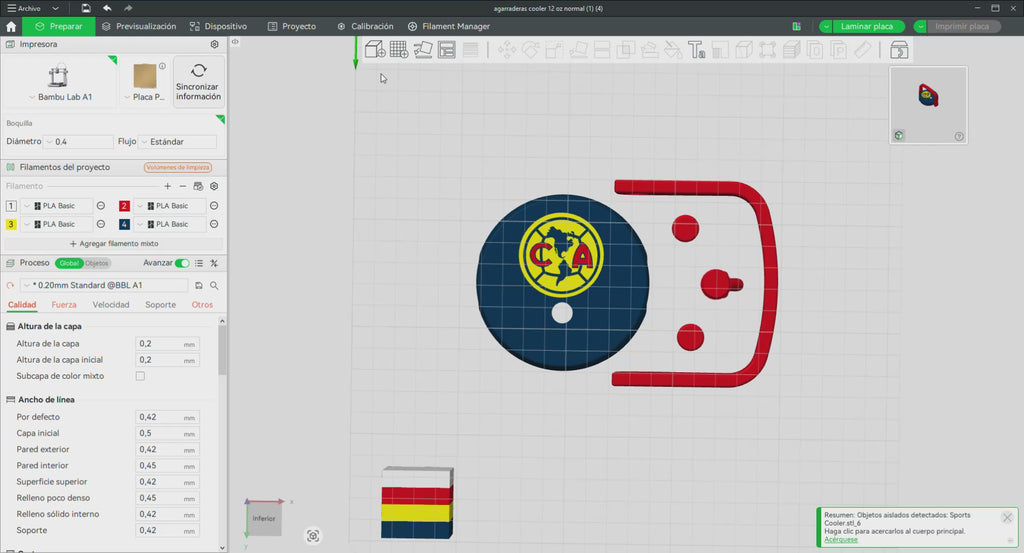Edit filament 1 preset circle icon
The image size is (1024, 553).
click(101, 206)
